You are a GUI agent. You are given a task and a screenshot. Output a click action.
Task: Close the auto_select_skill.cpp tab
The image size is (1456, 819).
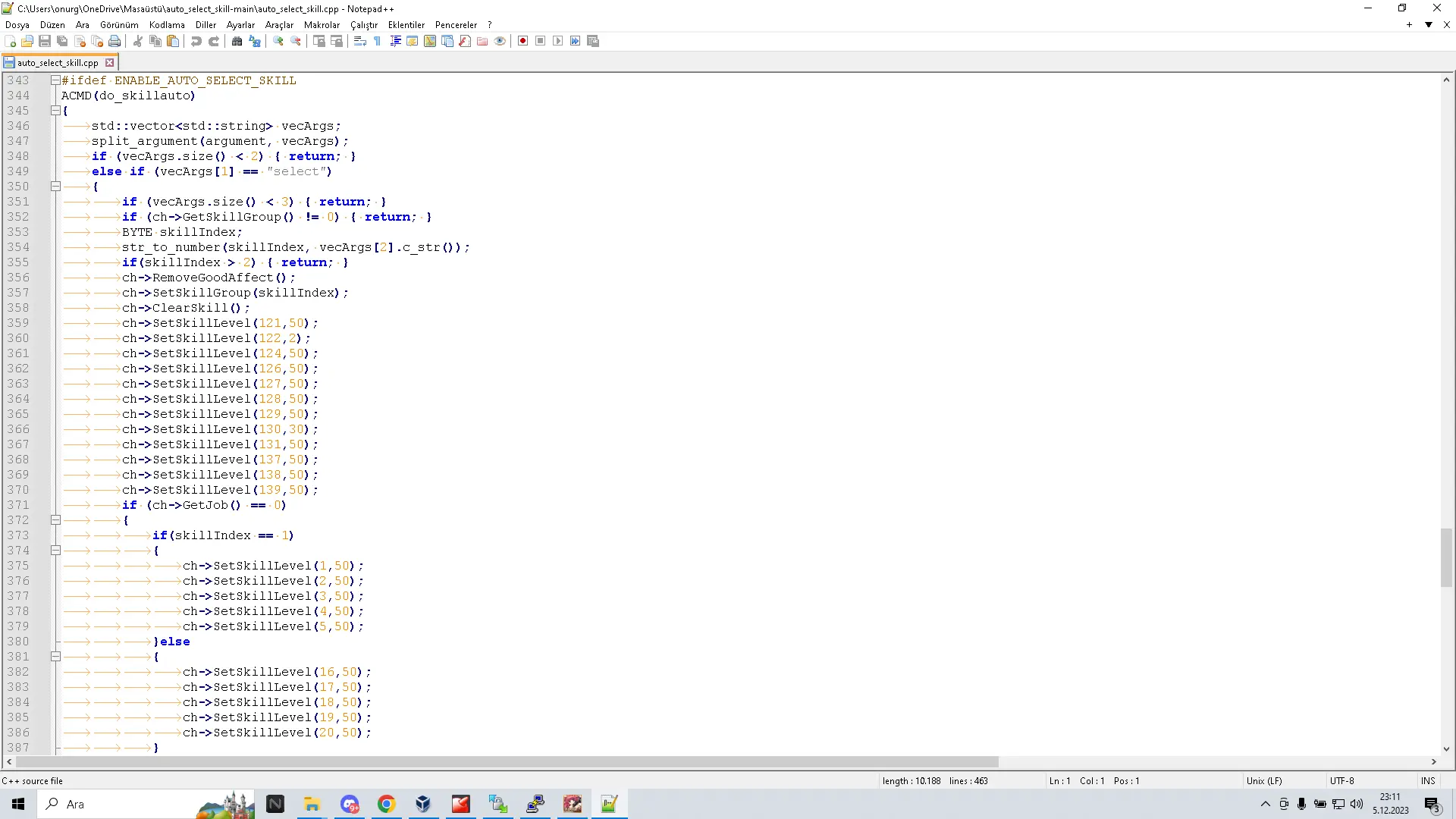tap(110, 63)
